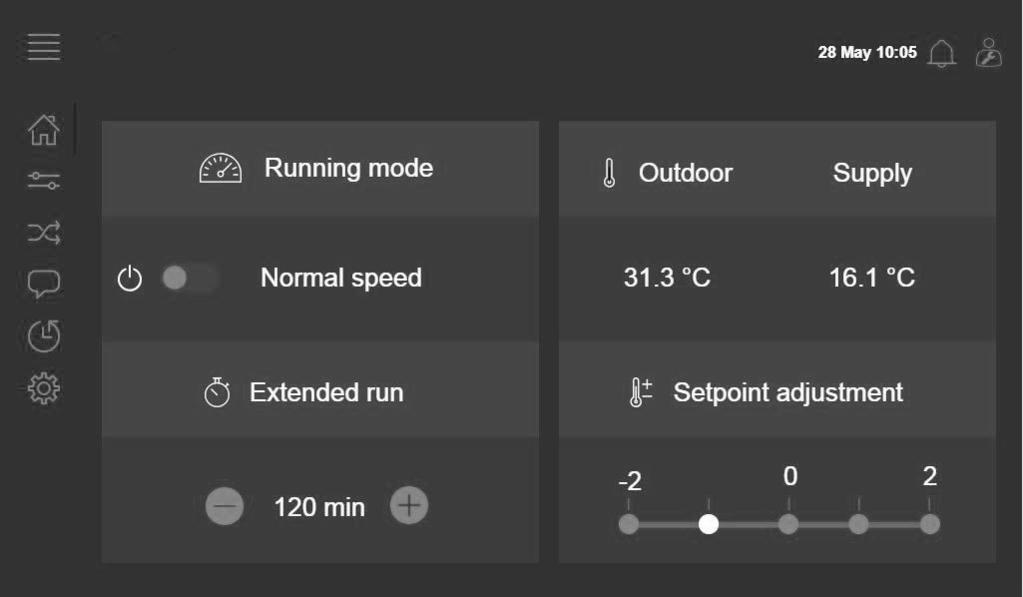The height and width of the screenshot is (597, 1023).
Task: Click the power symbol icon
Action: pyautogui.click(x=130, y=279)
